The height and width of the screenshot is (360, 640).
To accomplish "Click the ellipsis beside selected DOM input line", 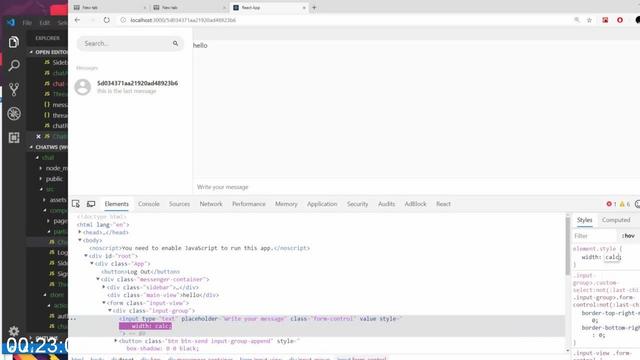I will (73, 318).
